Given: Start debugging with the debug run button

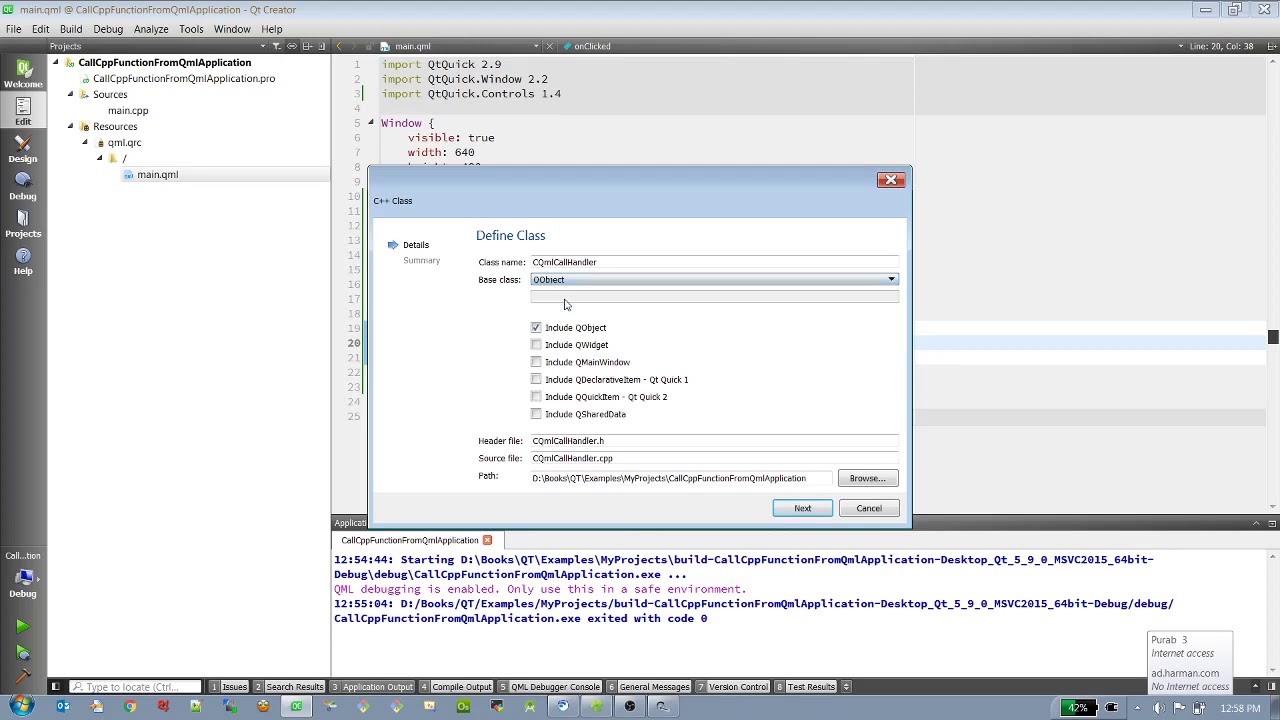Looking at the screenshot, I should click(x=22, y=652).
